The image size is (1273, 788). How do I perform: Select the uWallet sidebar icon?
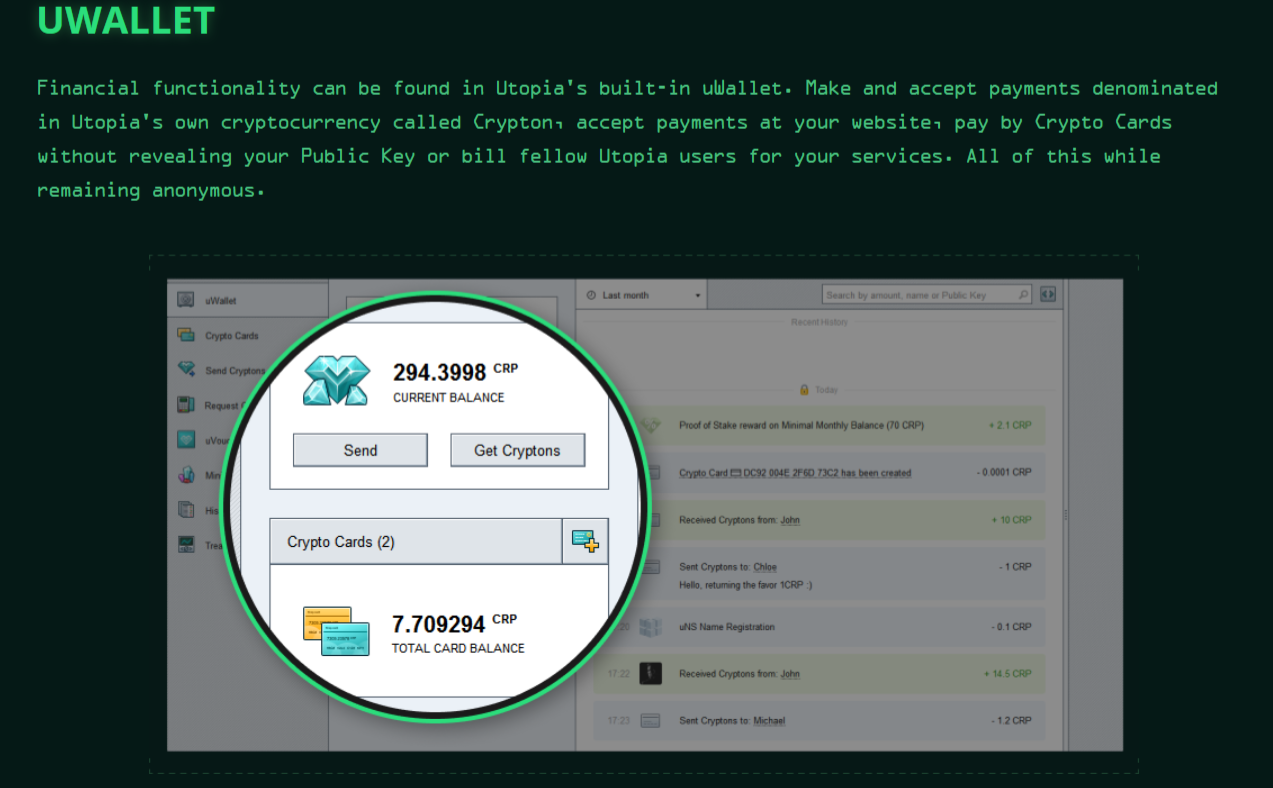point(185,301)
